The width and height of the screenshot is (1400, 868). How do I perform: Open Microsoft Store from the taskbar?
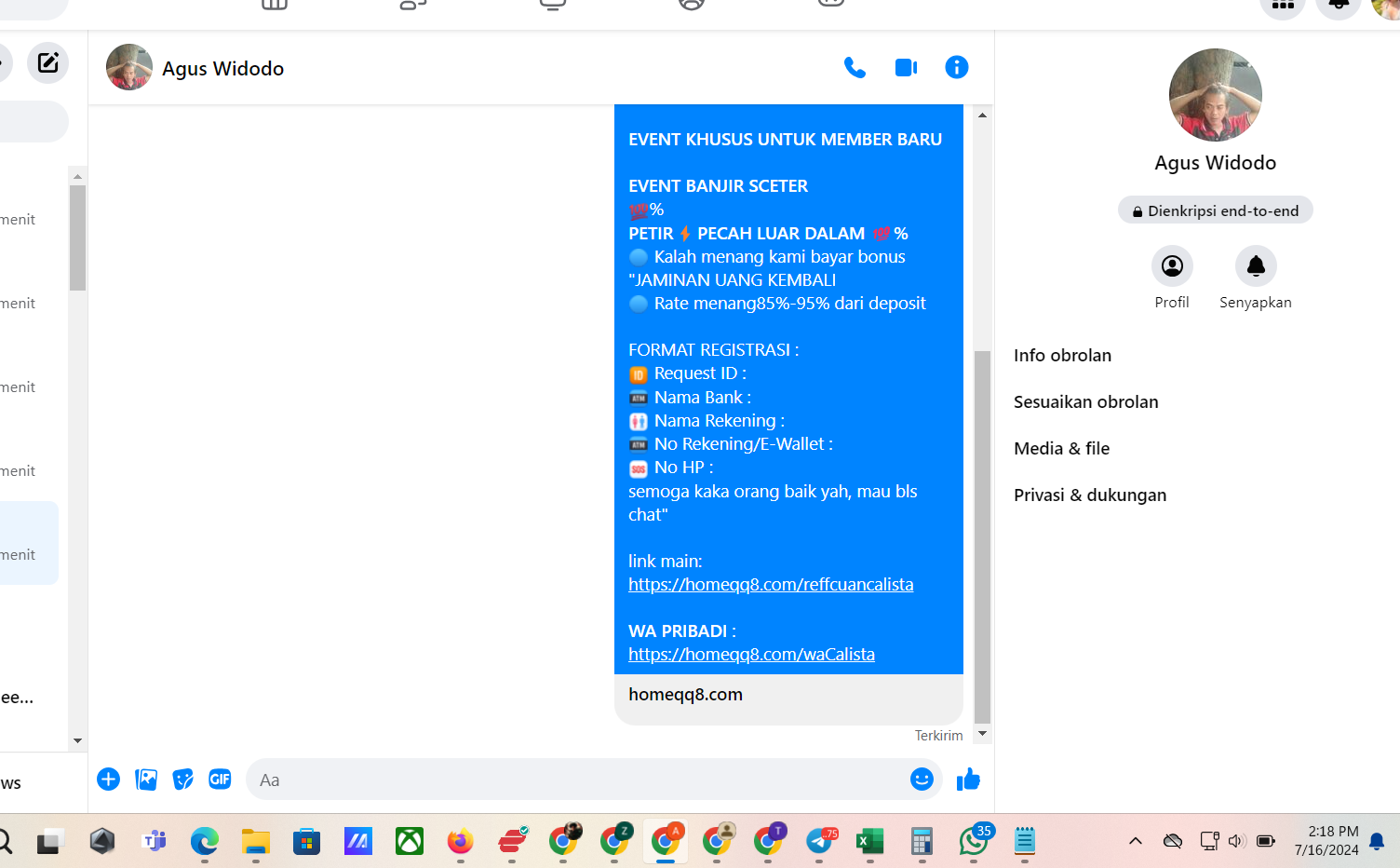tap(306, 842)
